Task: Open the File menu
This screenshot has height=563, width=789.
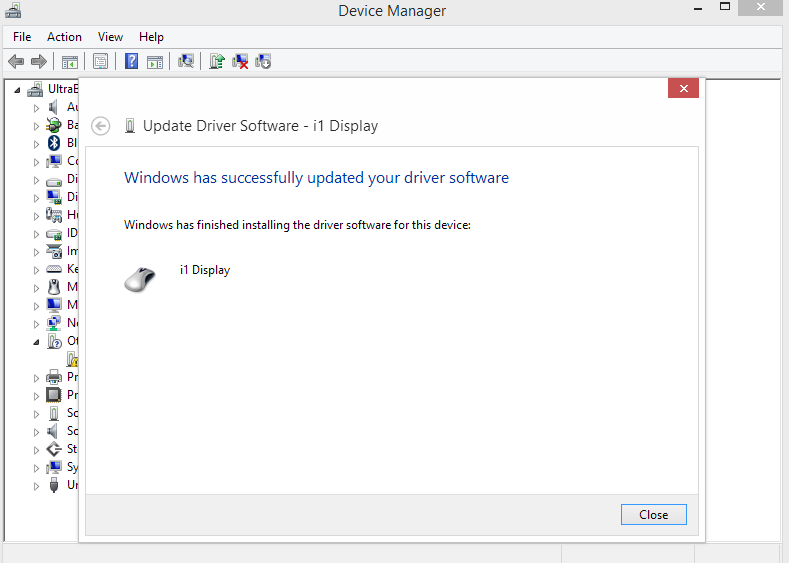Action: pyautogui.click(x=22, y=37)
